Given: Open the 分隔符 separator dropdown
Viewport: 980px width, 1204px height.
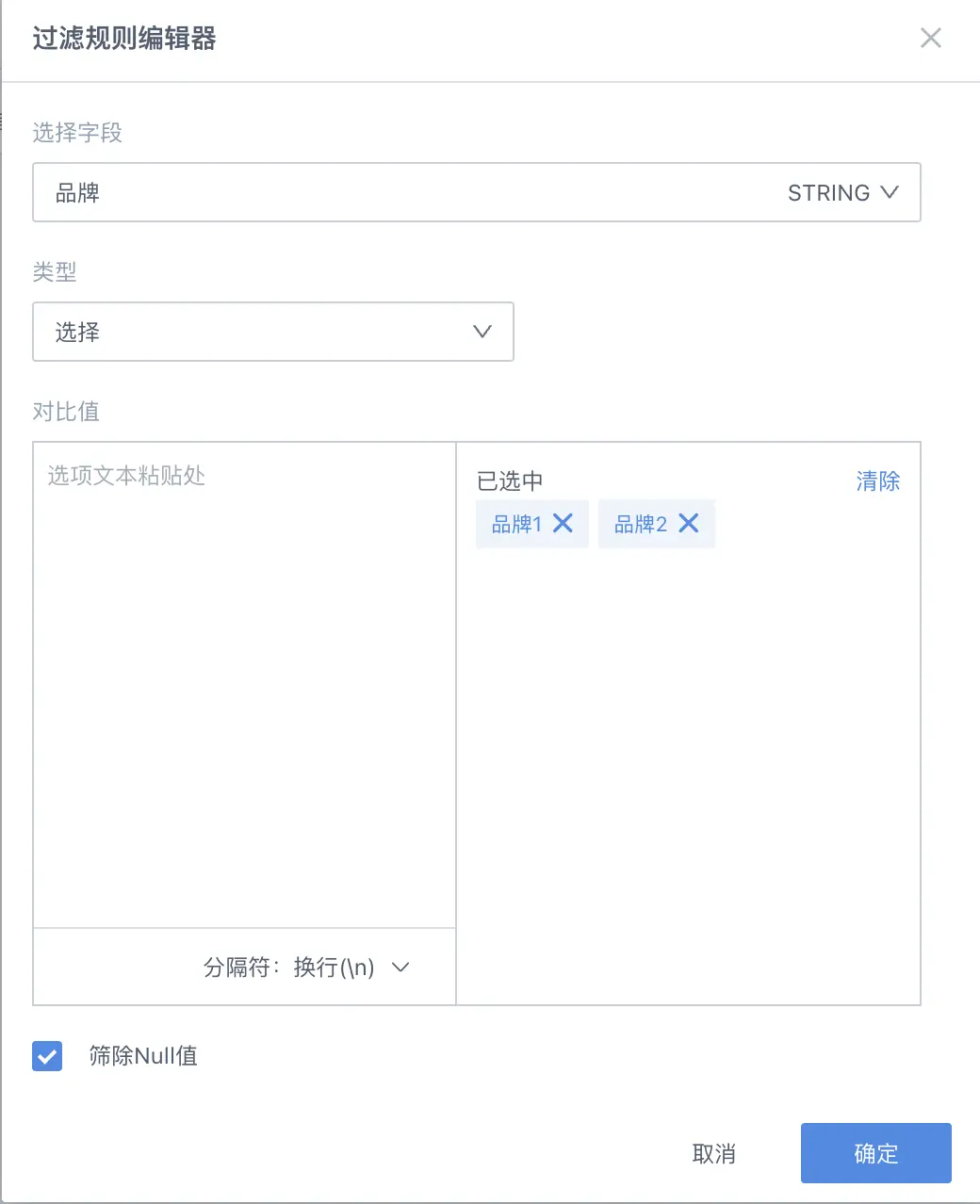Looking at the screenshot, I should tap(306, 968).
